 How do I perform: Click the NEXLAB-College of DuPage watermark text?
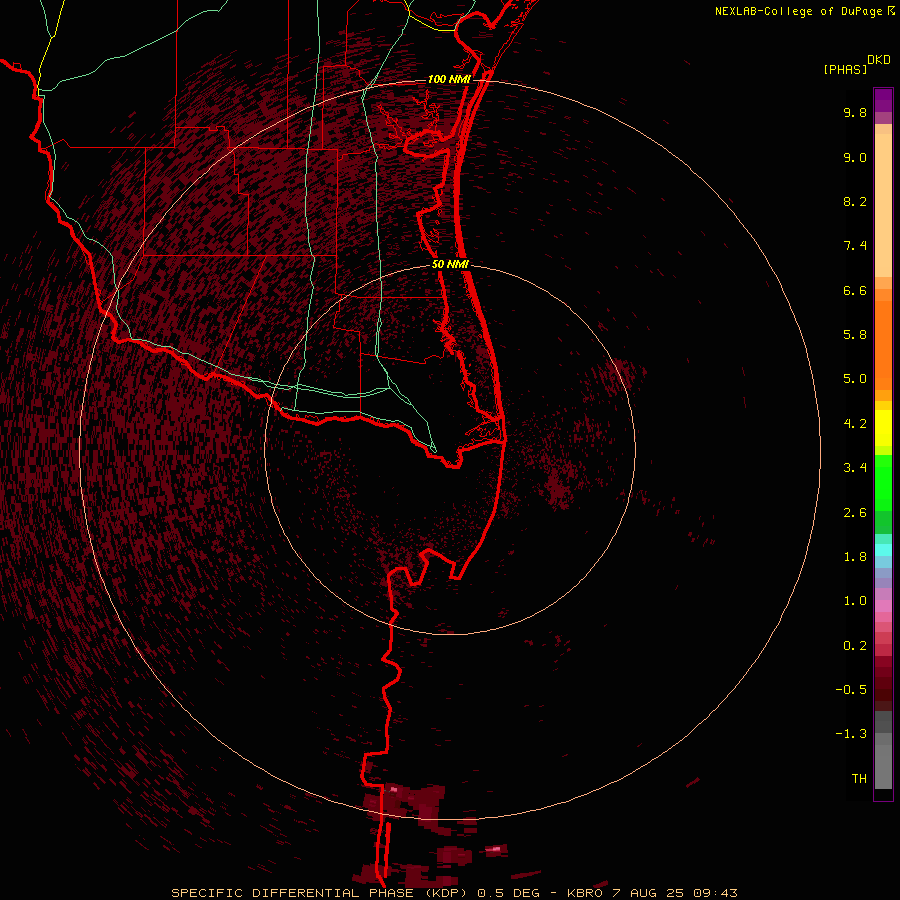(x=804, y=11)
